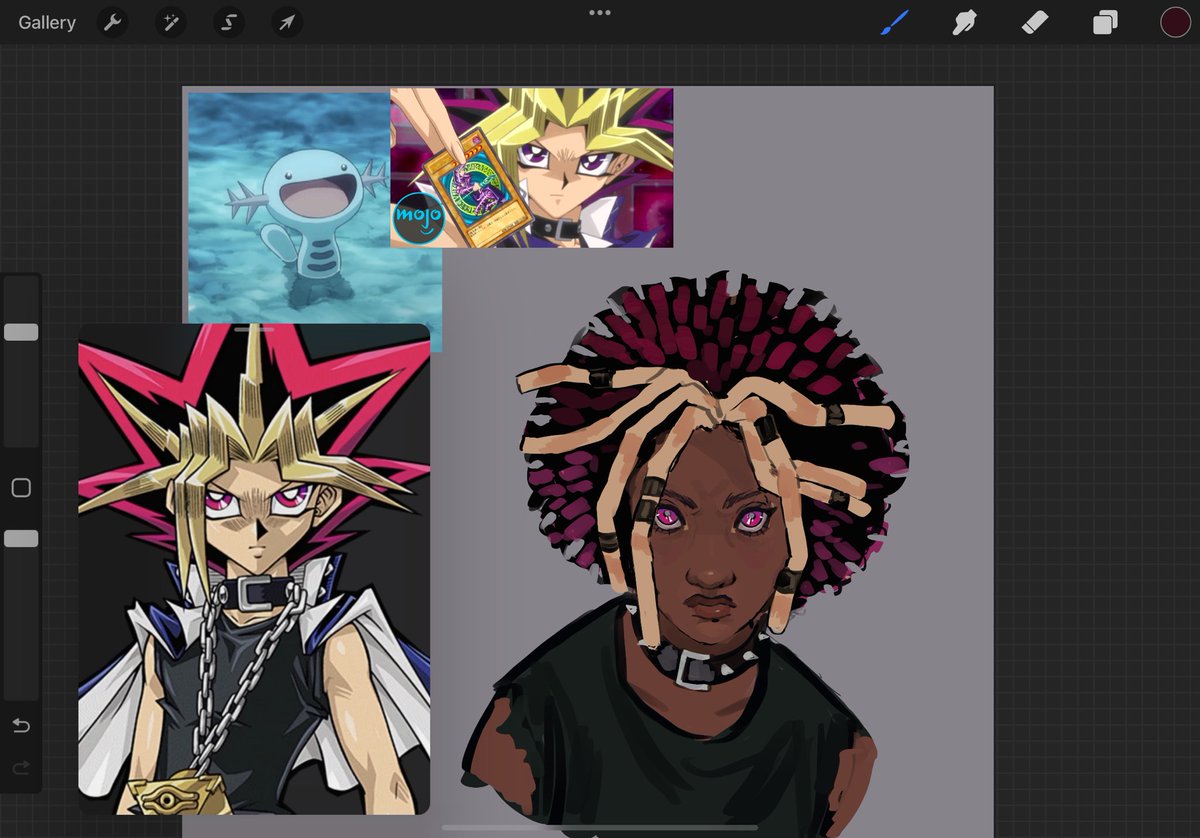
Task: Tap the Yugi card reference image on canvas
Action: [532, 167]
